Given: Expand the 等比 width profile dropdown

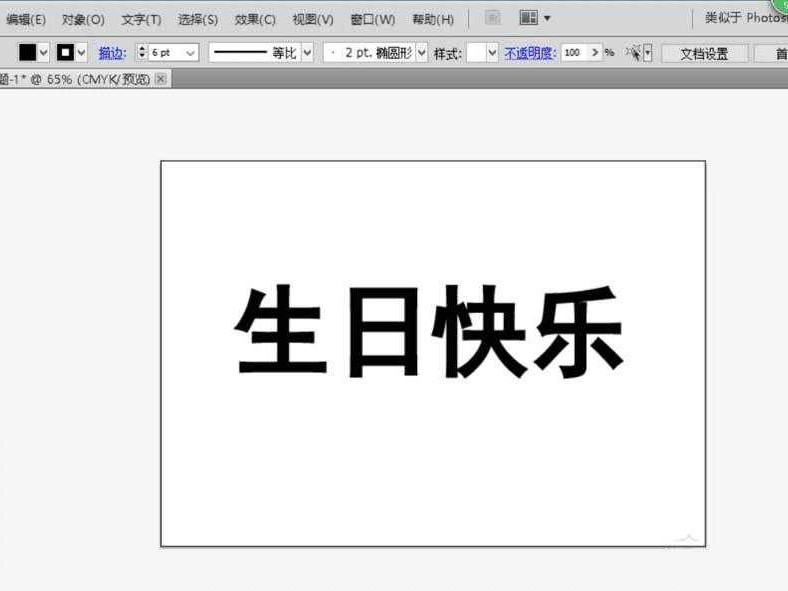Looking at the screenshot, I should click(308, 52).
